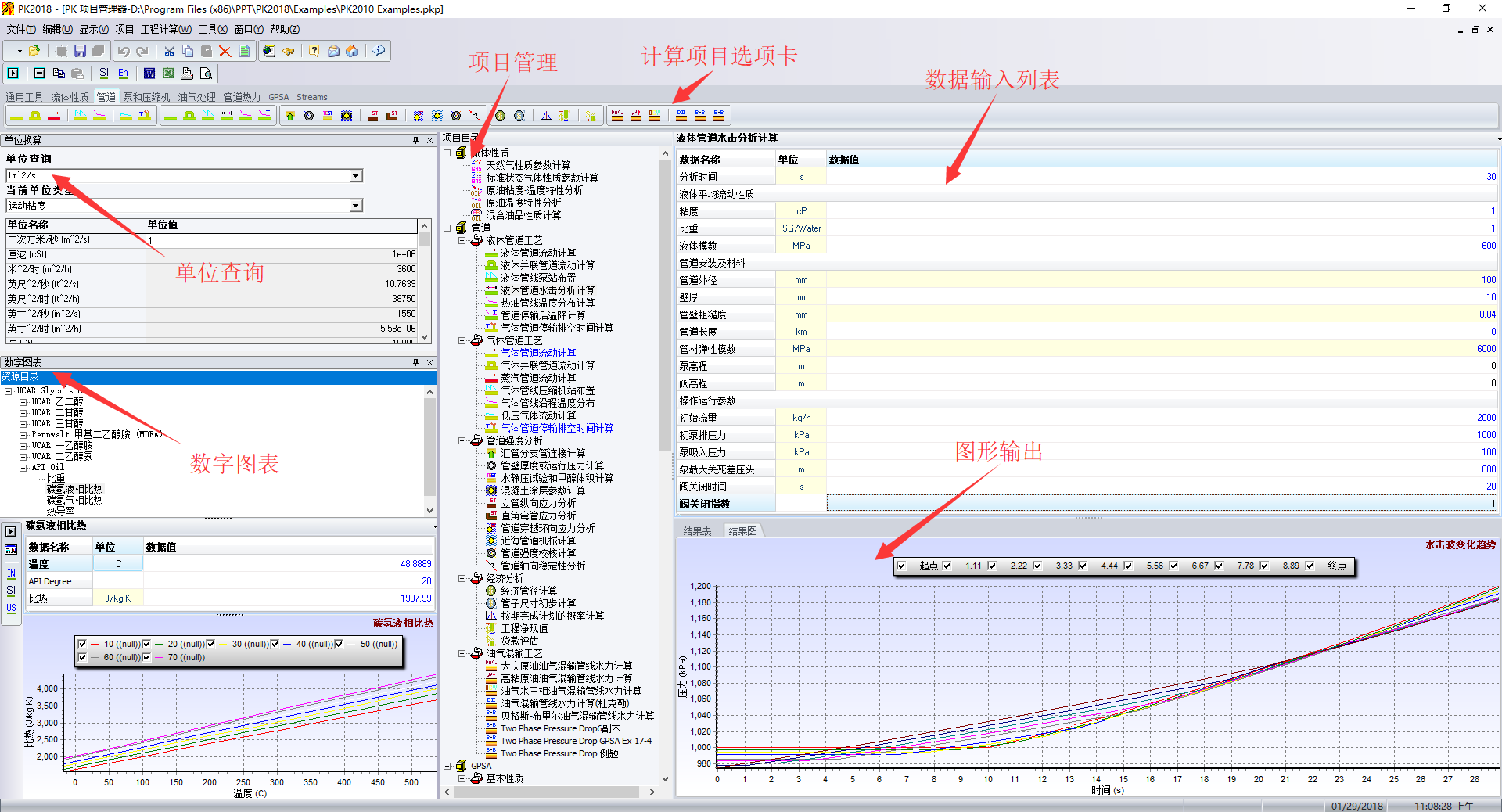Undo last action via toolbar arrow
This screenshot has height=812, width=1502.
click(x=124, y=51)
